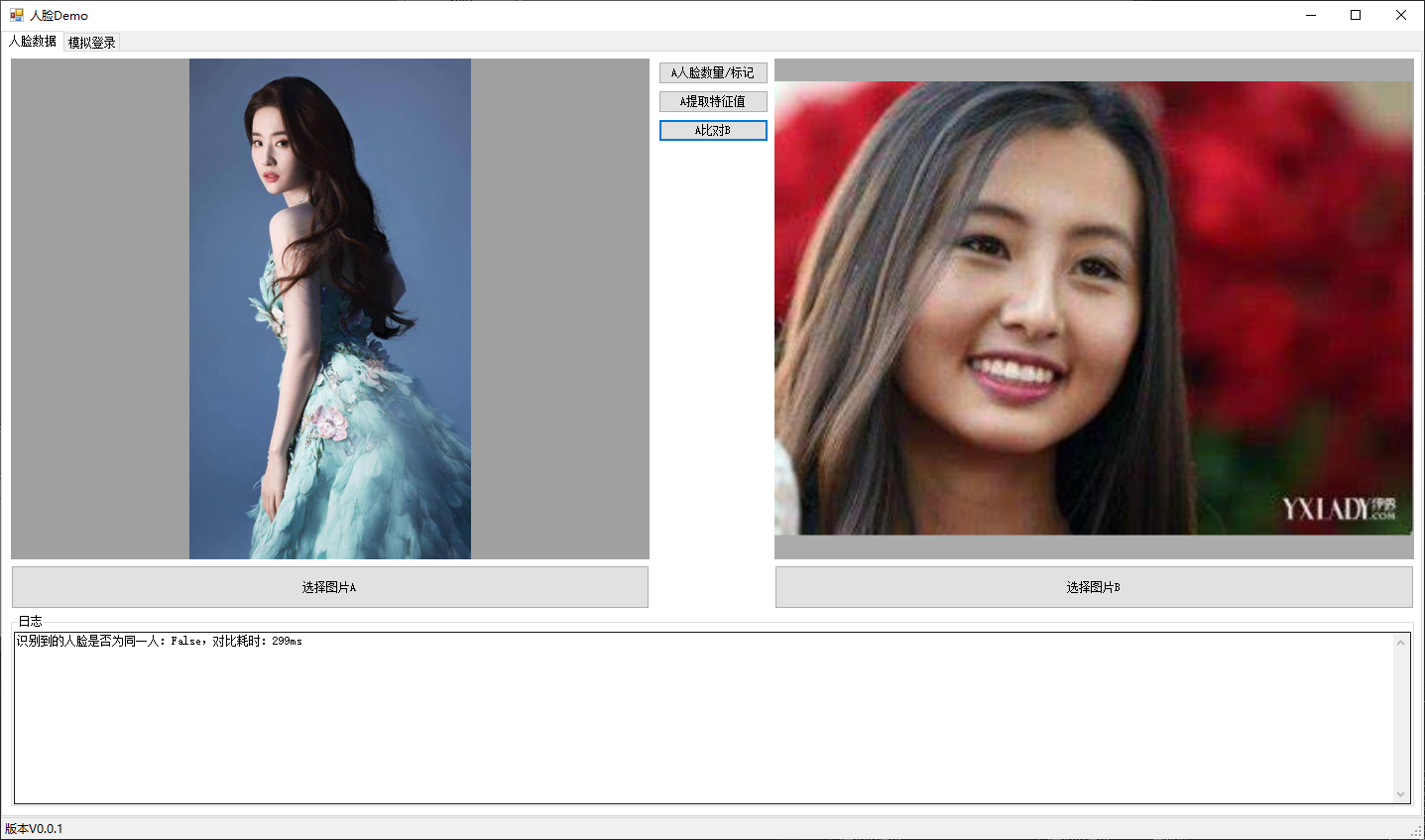
Task: Click the 日志 group label
Action: coord(31,621)
